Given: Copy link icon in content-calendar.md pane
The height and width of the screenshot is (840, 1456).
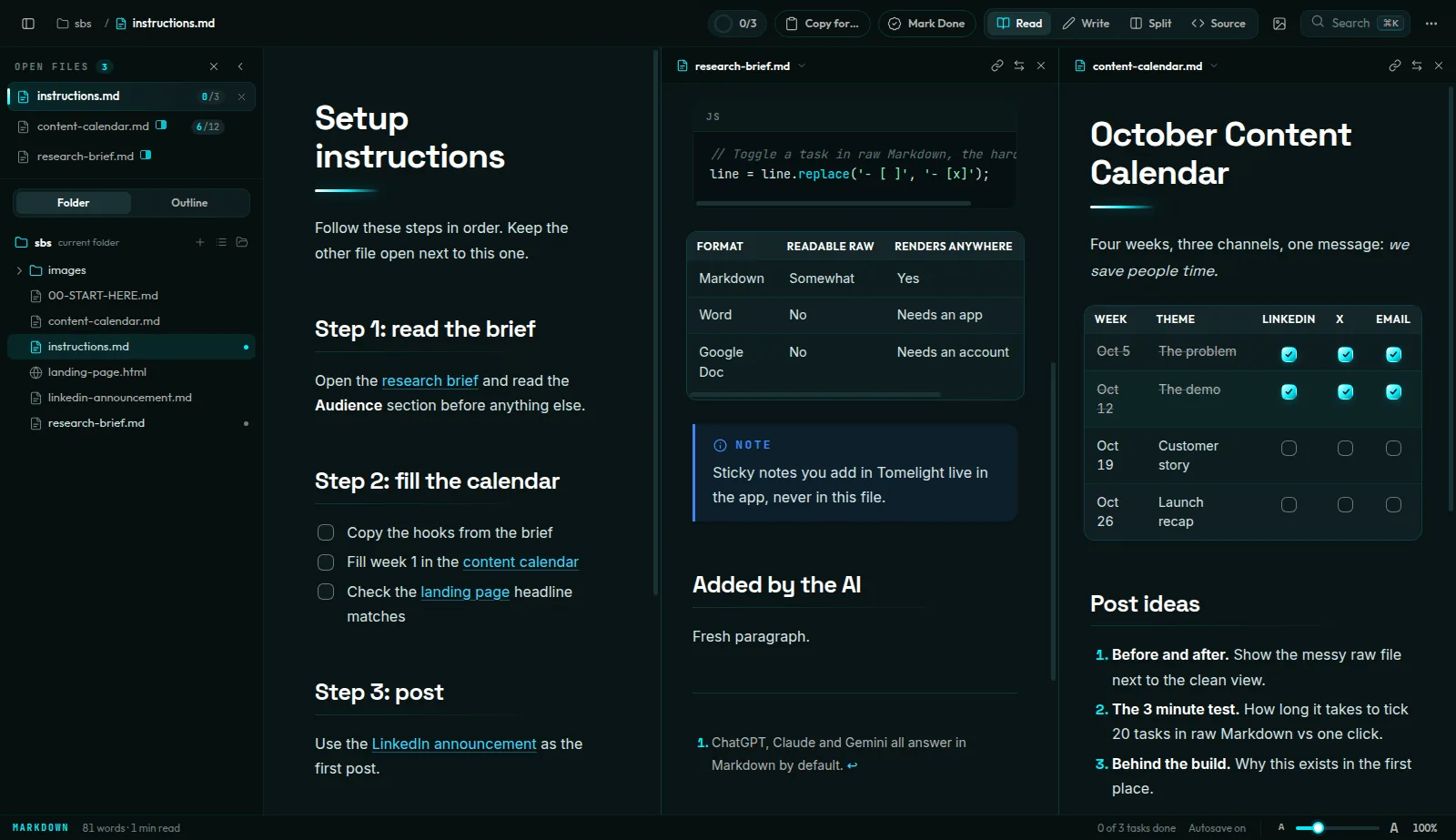Looking at the screenshot, I should pyautogui.click(x=1395, y=66).
